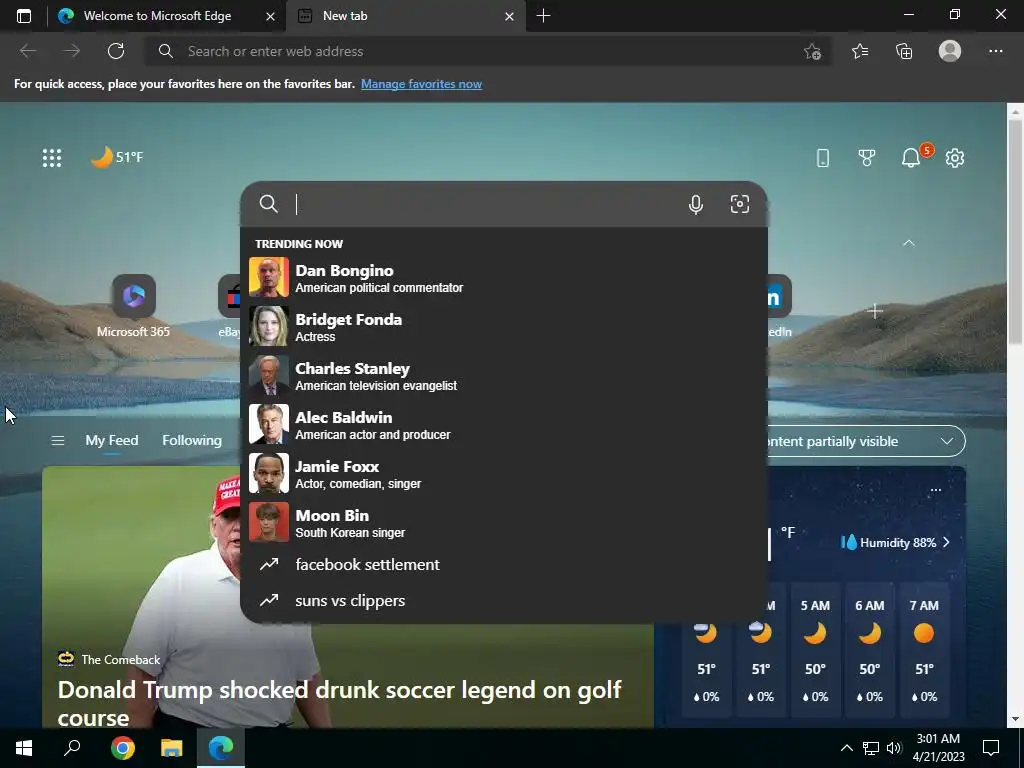Open weather card more options ellipsis
Image resolution: width=1024 pixels, height=768 pixels.
(x=936, y=490)
